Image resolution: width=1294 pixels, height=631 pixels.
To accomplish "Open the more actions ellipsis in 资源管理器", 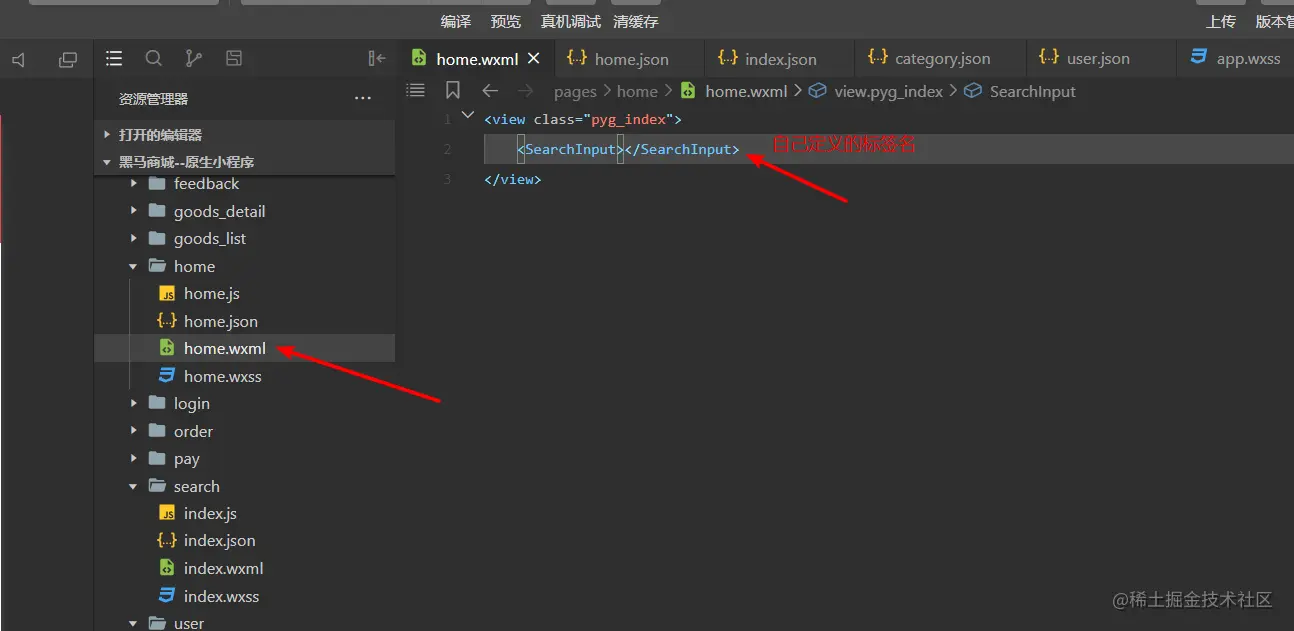I will pyautogui.click(x=363, y=98).
